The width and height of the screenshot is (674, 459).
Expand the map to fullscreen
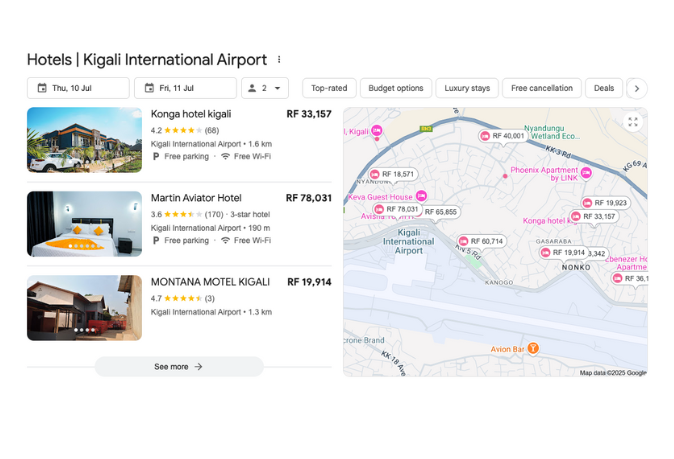coord(632,122)
